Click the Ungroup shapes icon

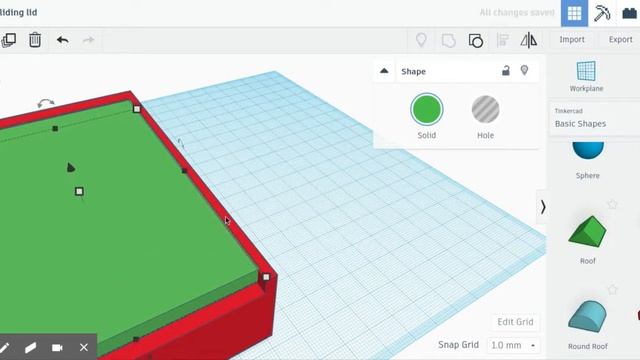pos(476,40)
